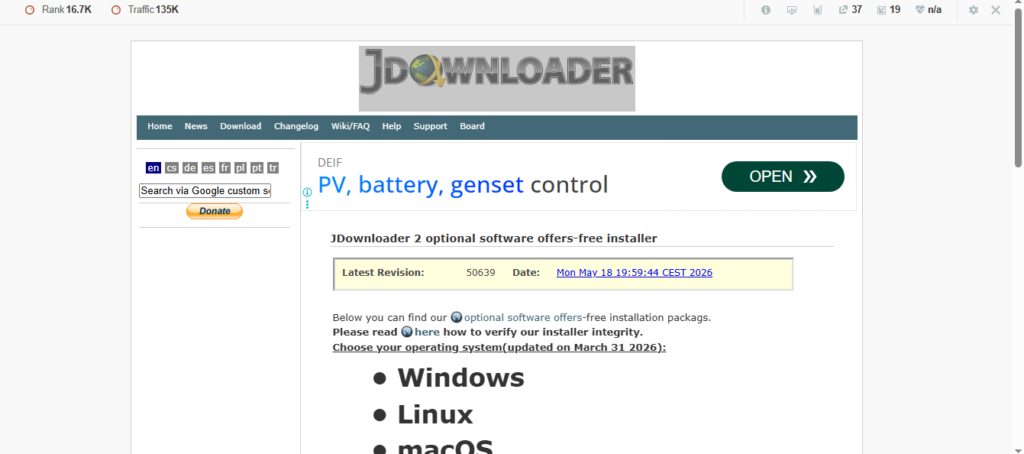
Task: Click the page report icon in the SEO toolbar
Action: click(x=818, y=10)
